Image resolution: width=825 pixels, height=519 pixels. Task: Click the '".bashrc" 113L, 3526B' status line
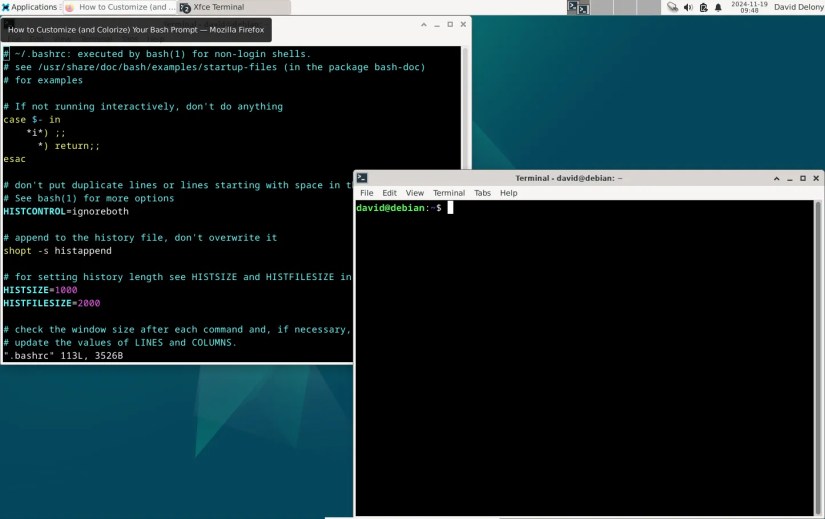click(63, 356)
